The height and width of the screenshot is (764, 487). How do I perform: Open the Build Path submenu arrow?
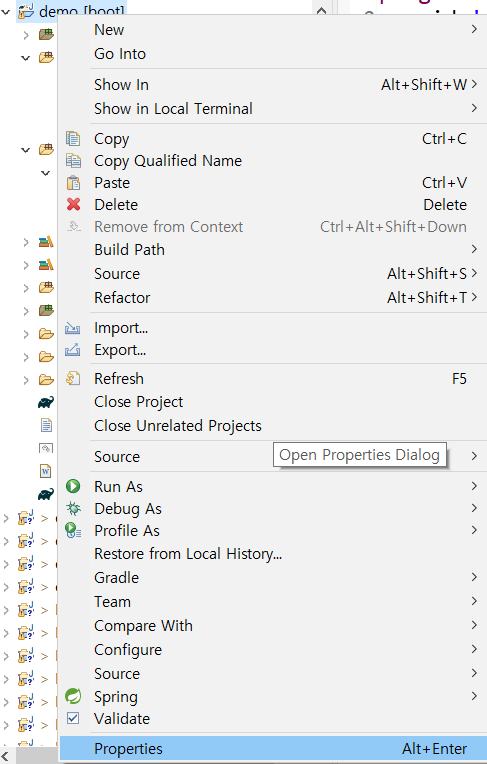(474, 249)
